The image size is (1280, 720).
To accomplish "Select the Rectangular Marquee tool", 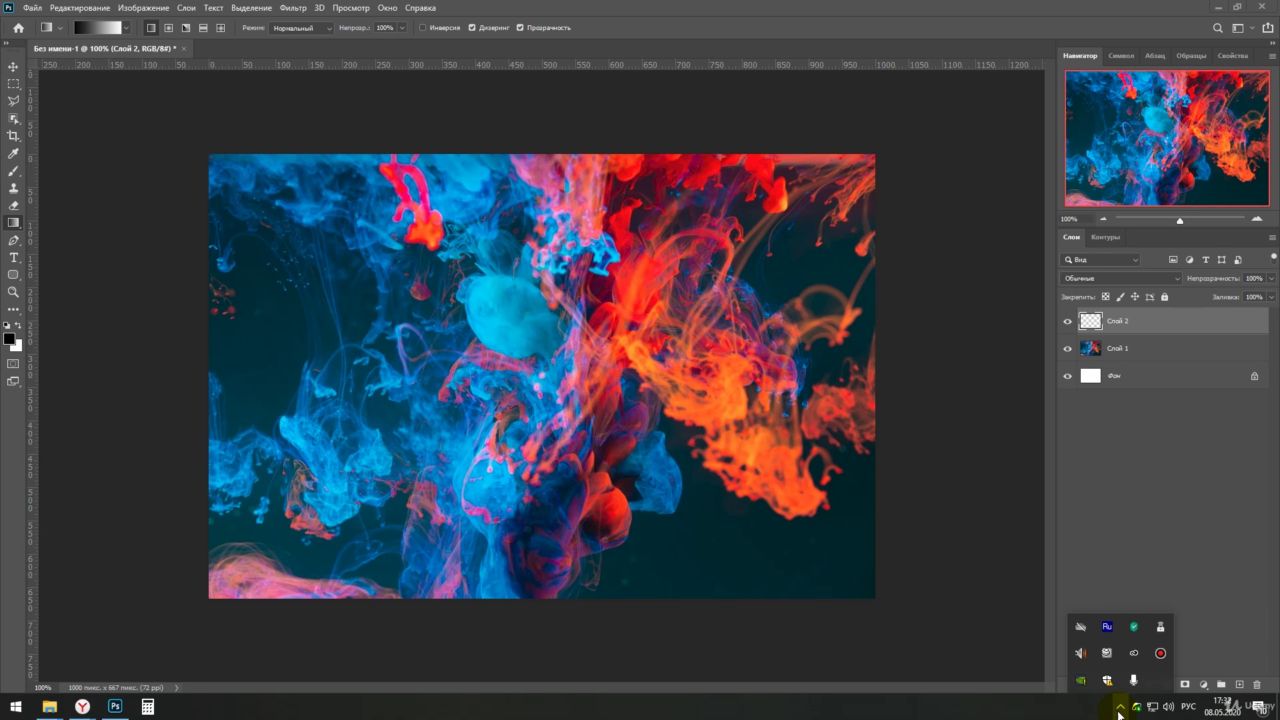I will pos(13,84).
